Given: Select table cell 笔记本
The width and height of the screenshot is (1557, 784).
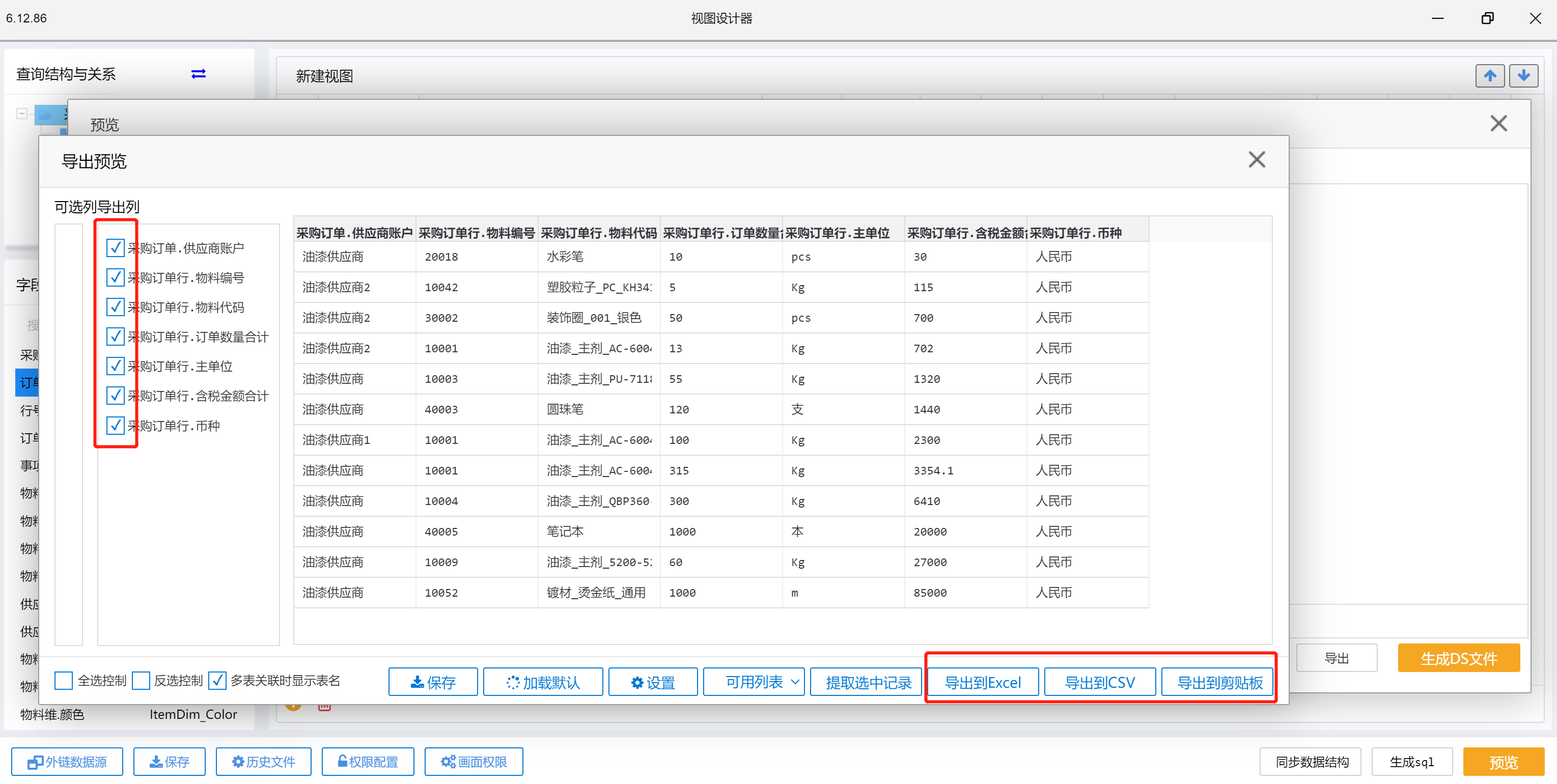Looking at the screenshot, I should click(x=599, y=531).
